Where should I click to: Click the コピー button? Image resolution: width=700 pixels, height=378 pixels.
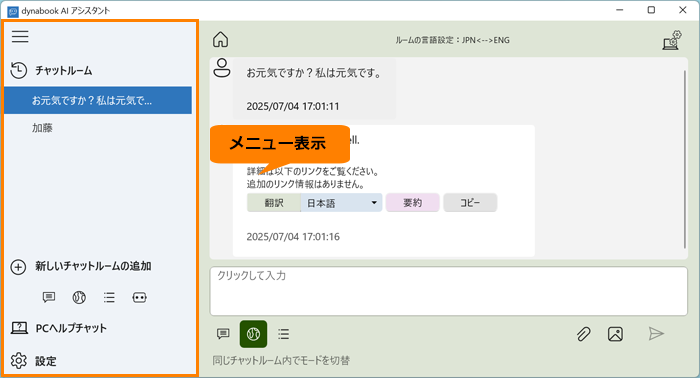[x=470, y=203]
